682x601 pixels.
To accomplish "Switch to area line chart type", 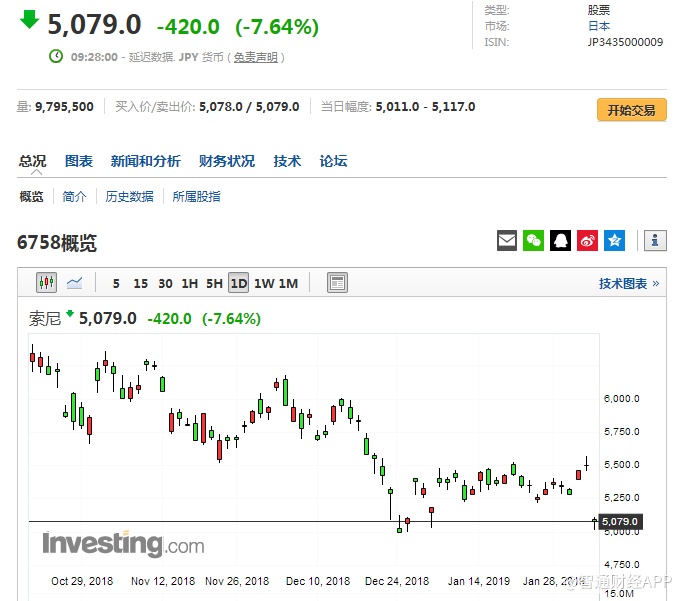I will point(75,283).
